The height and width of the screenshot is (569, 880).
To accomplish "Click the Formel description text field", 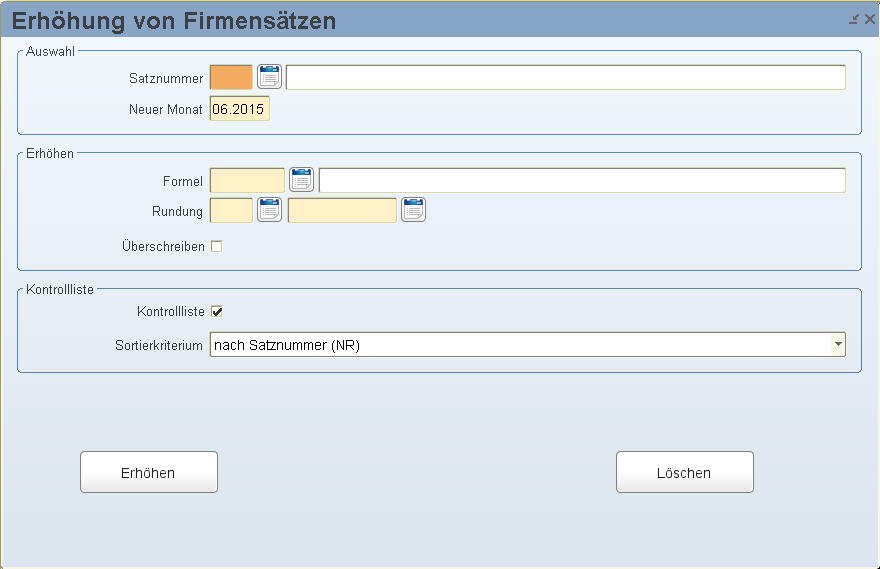I will point(582,181).
